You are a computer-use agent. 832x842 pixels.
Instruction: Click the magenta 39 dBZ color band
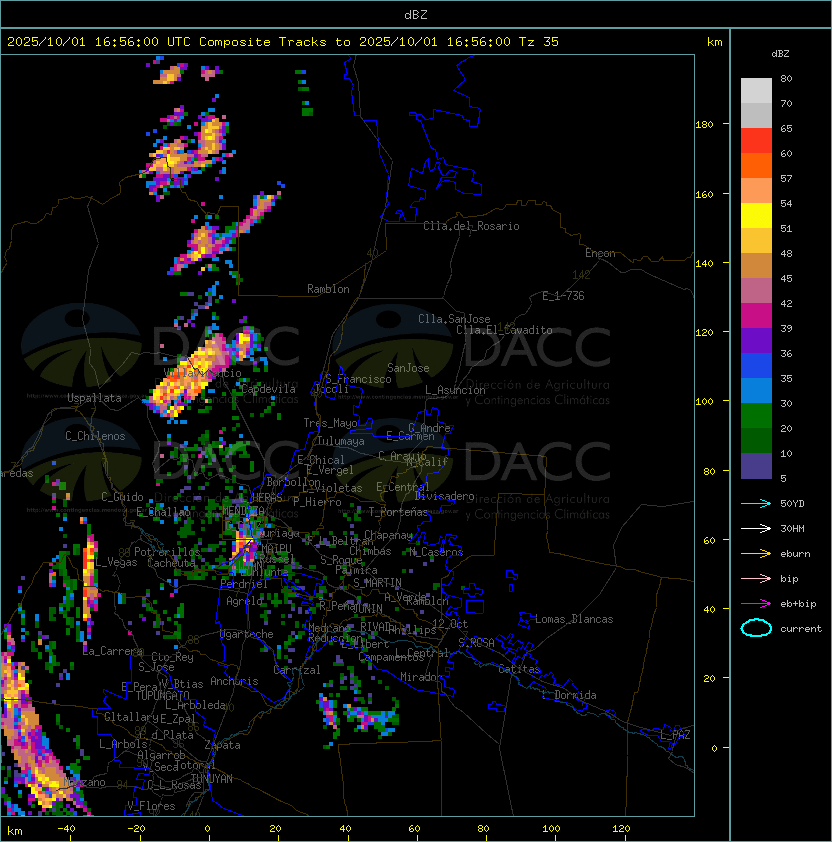coord(756,316)
